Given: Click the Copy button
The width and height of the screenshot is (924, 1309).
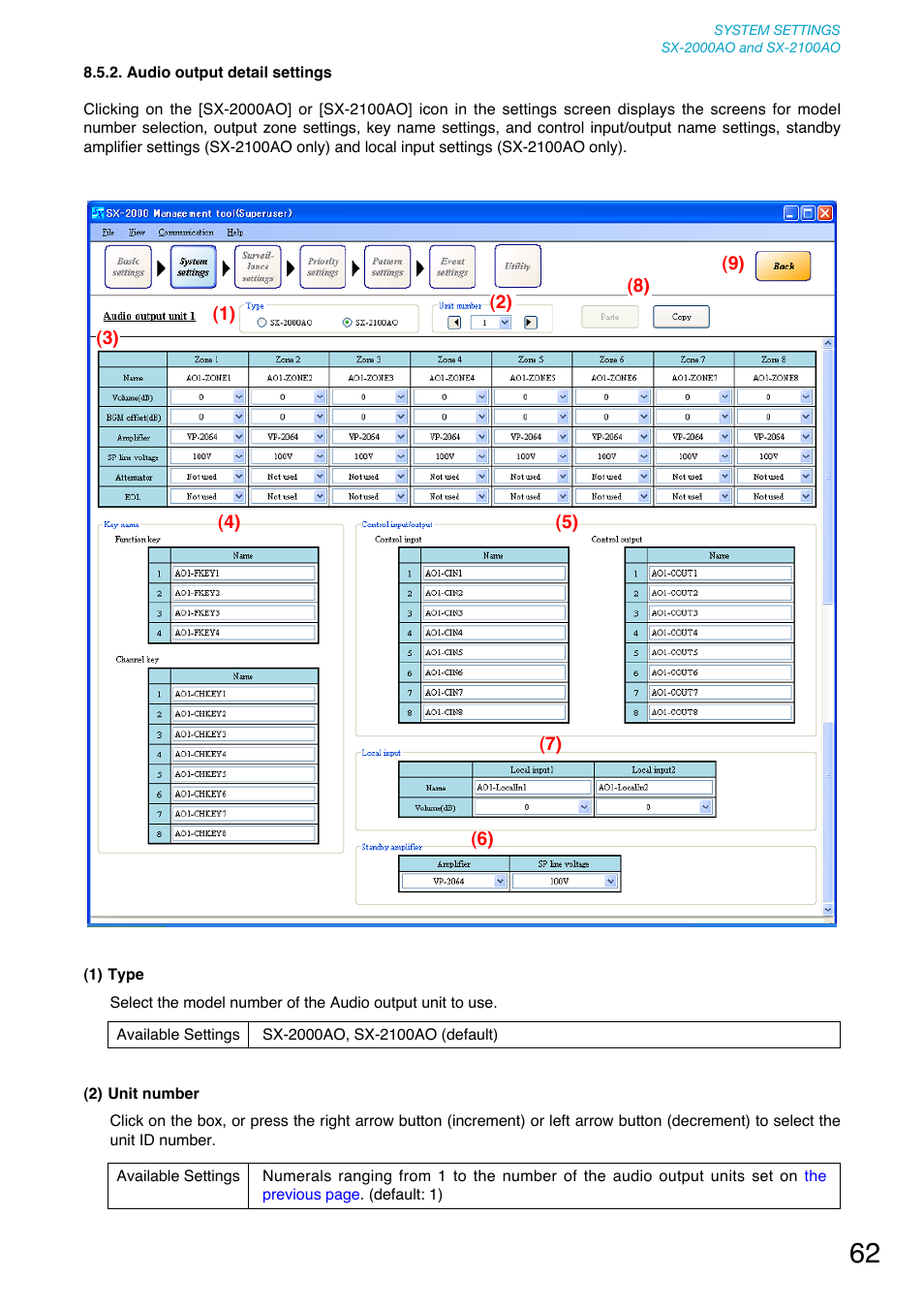Looking at the screenshot, I should 682,317.
